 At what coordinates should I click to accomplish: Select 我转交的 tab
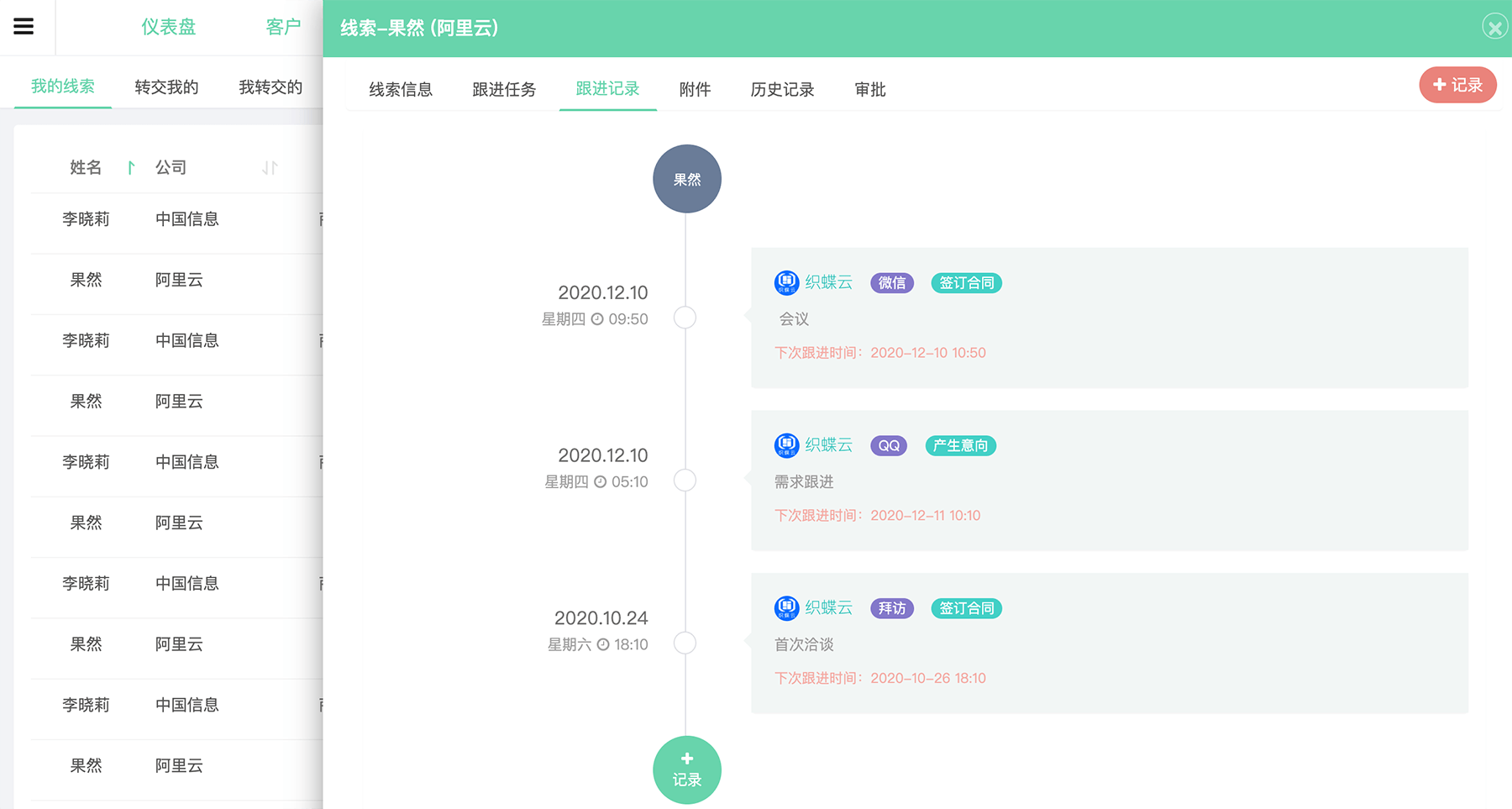click(x=270, y=87)
